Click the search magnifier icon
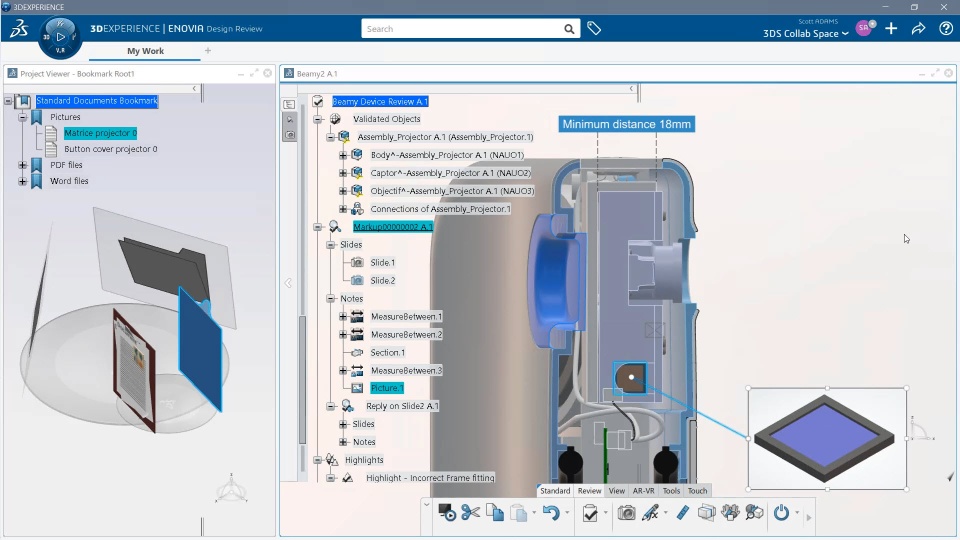960x540 pixels. (x=569, y=29)
